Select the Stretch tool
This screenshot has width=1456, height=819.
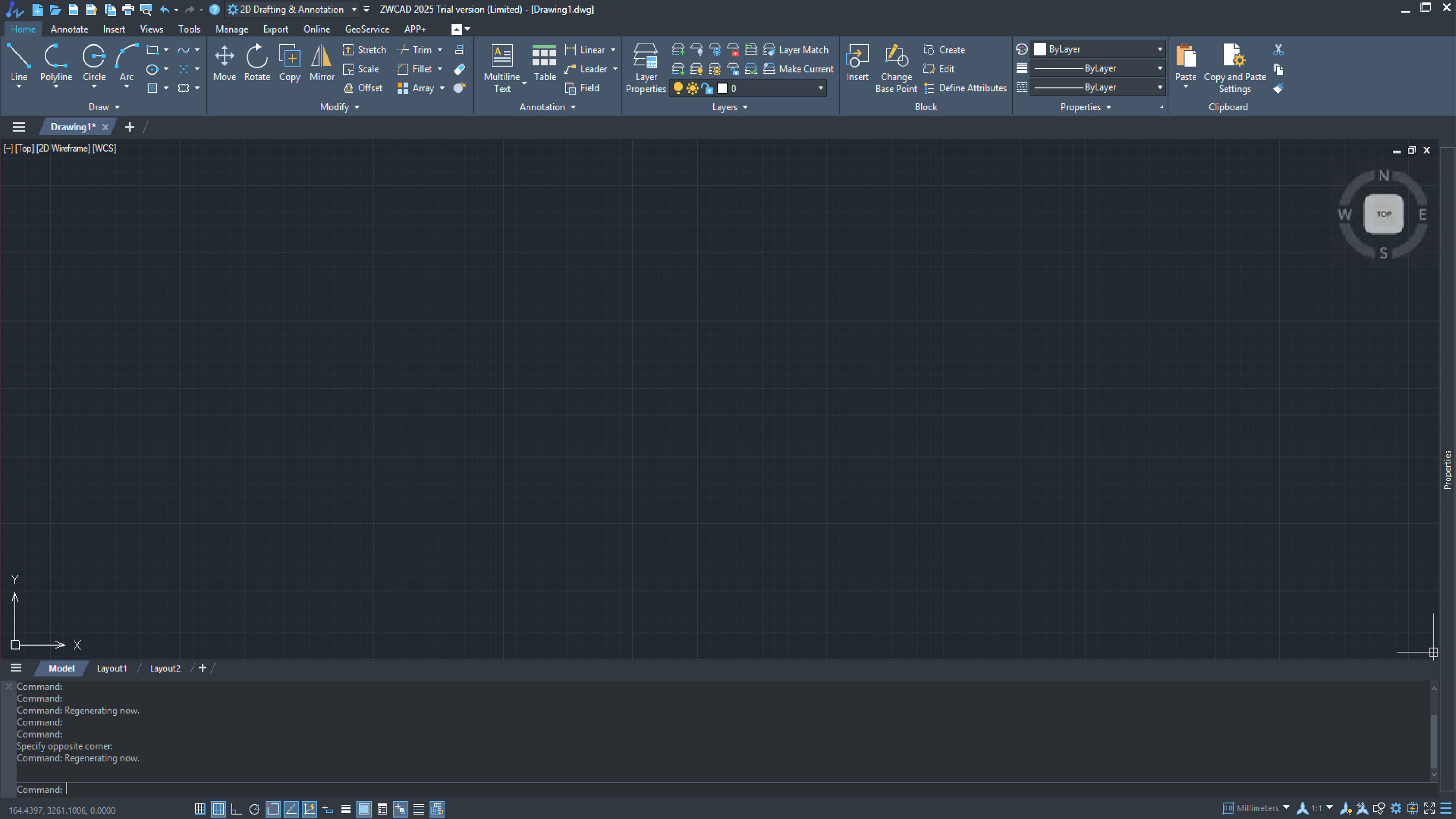[365, 50]
